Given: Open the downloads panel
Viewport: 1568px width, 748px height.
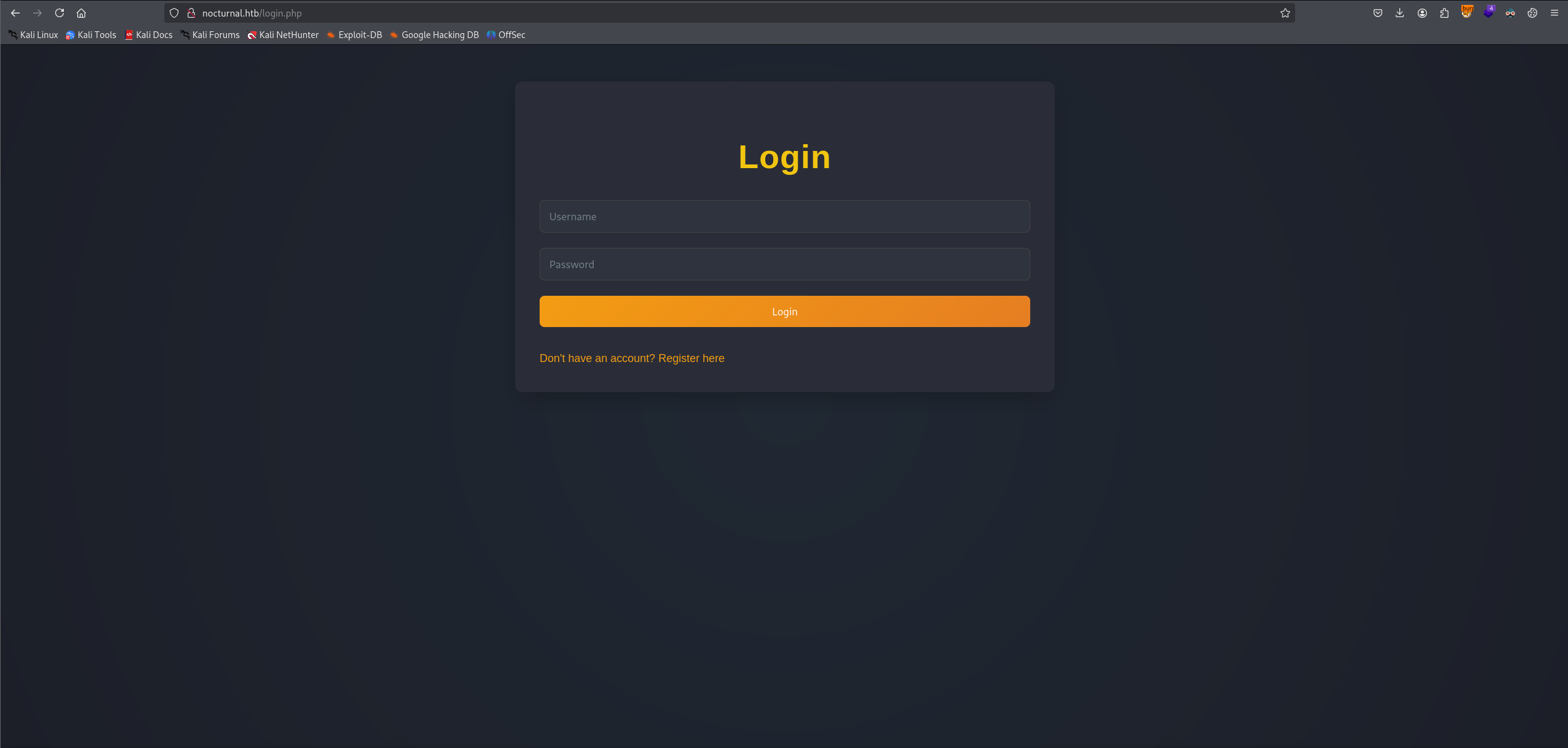Looking at the screenshot, I should click(1400, 13).
